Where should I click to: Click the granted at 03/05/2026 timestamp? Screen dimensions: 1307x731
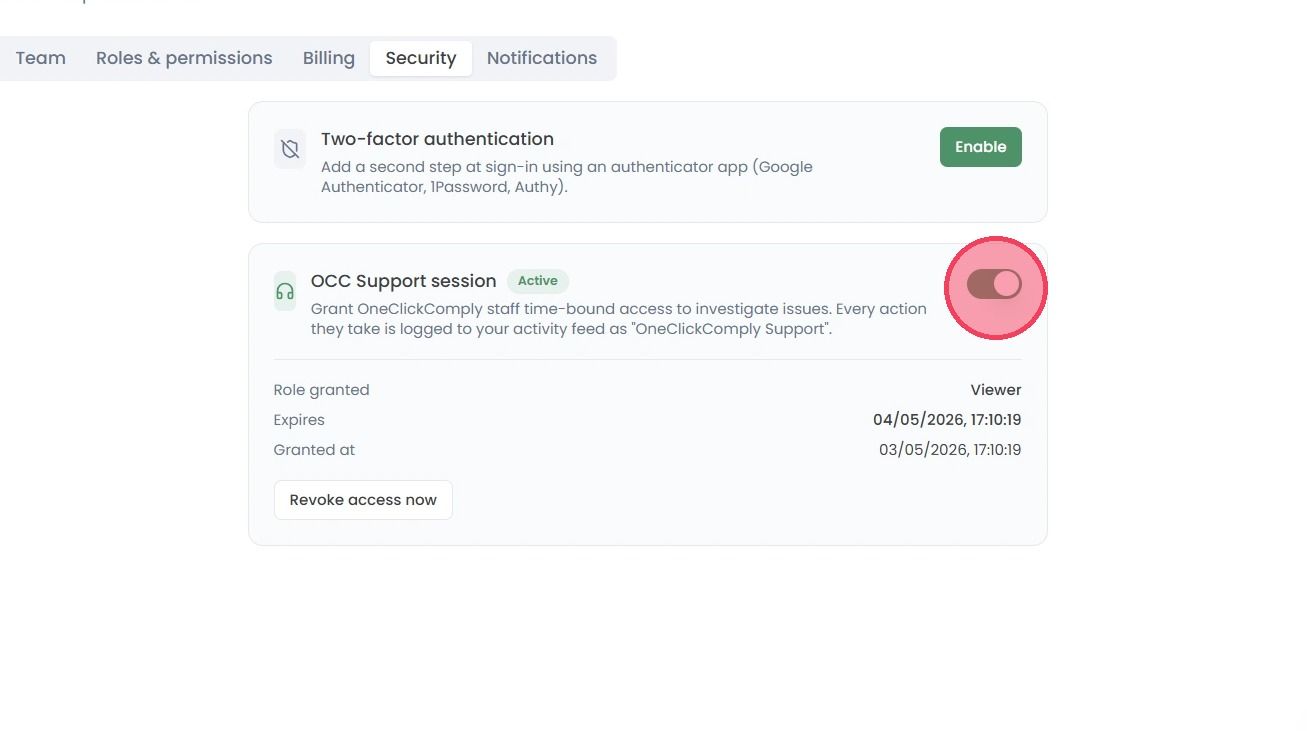click(950, 450)
